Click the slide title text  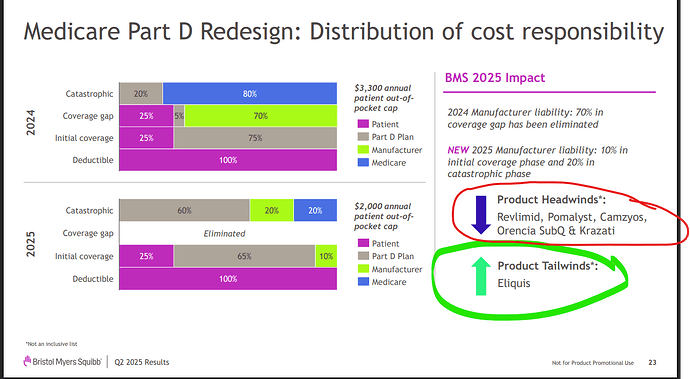(x=344, y=32)
